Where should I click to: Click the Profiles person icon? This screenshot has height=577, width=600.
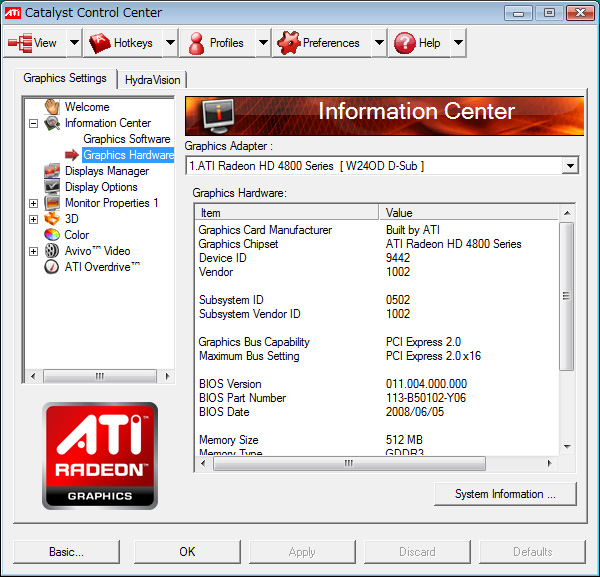click(197, 43)
